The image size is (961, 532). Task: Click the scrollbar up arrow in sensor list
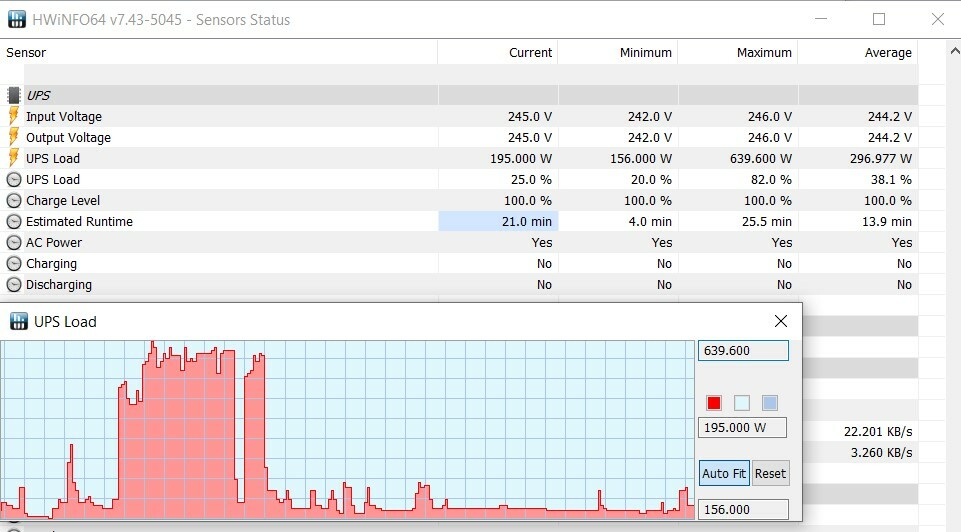[954, 51]
